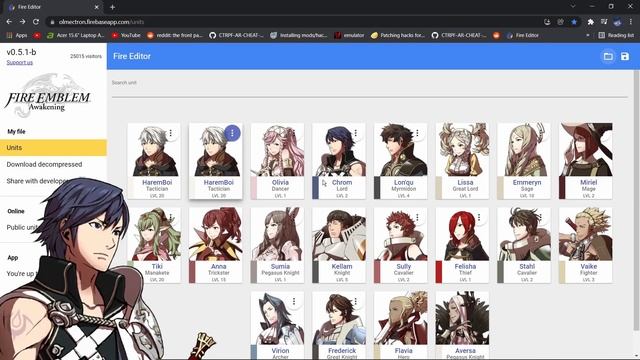
Task: Expand the bookmarks overflow arrow
Action: pyautogui.click(x=587, y=36)
